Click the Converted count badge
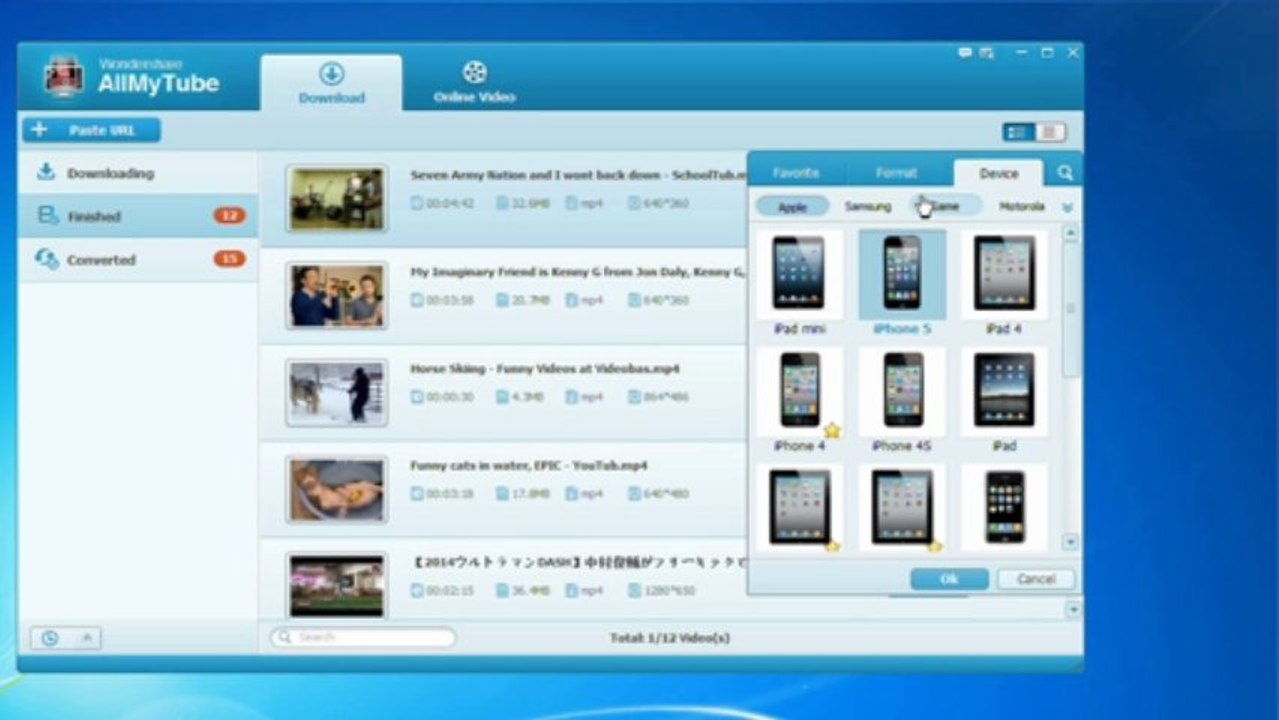 pyautogui.click(x=229, y=260)
